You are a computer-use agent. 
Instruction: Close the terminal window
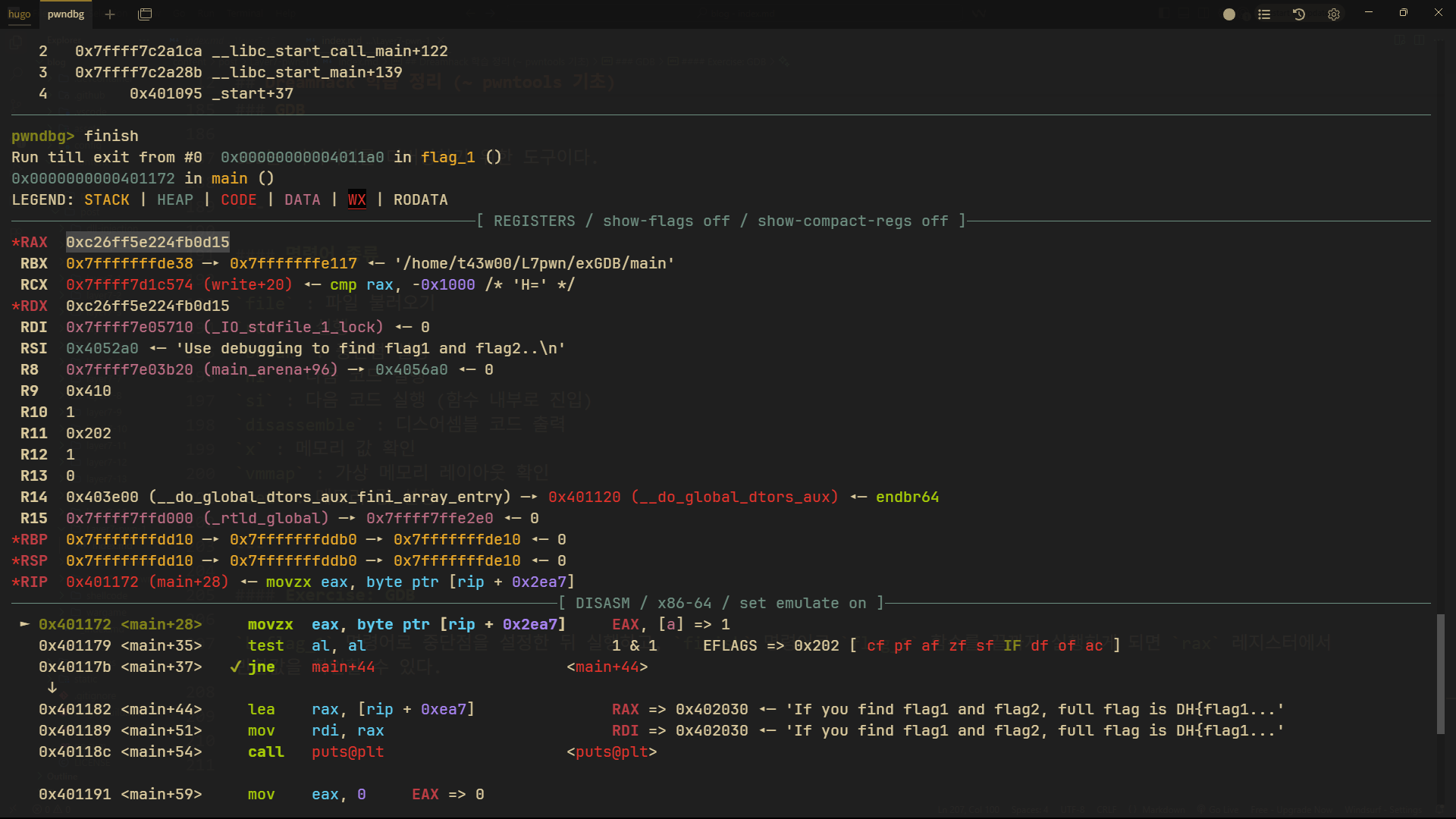tap(1439, 12)
